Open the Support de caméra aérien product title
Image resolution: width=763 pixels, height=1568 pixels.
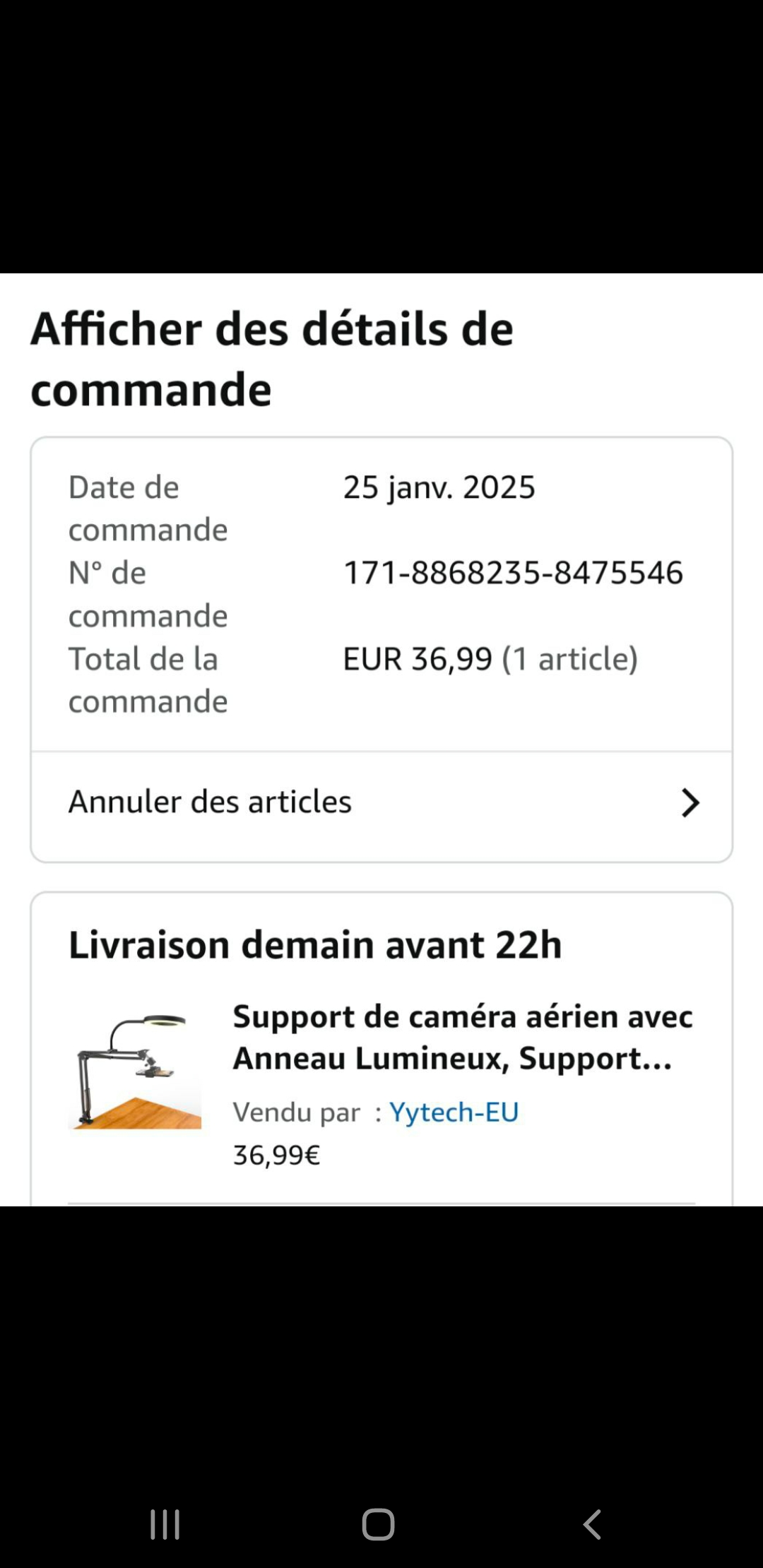[x=463, y=1037]
